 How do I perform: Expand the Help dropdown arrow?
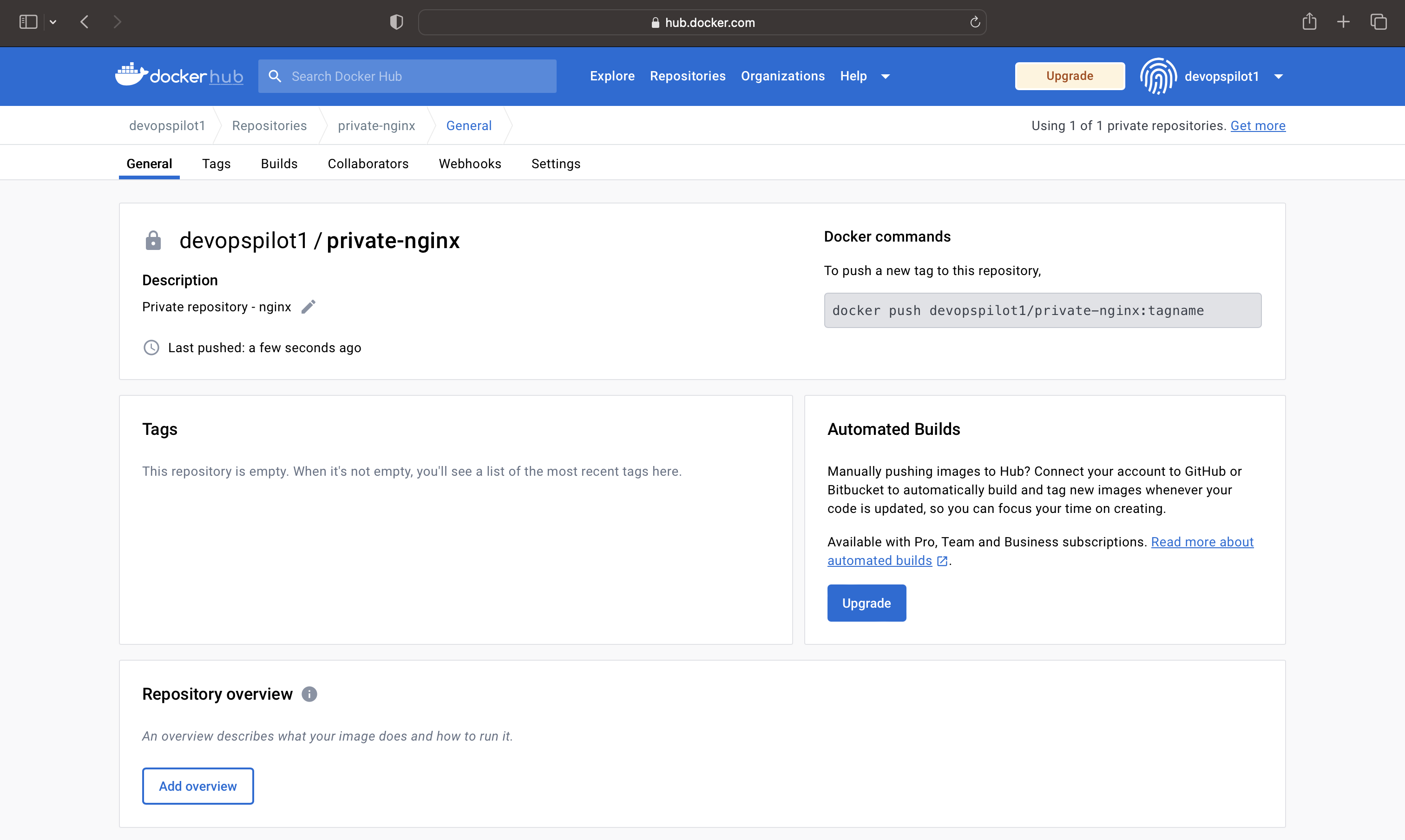click(886, 76)
